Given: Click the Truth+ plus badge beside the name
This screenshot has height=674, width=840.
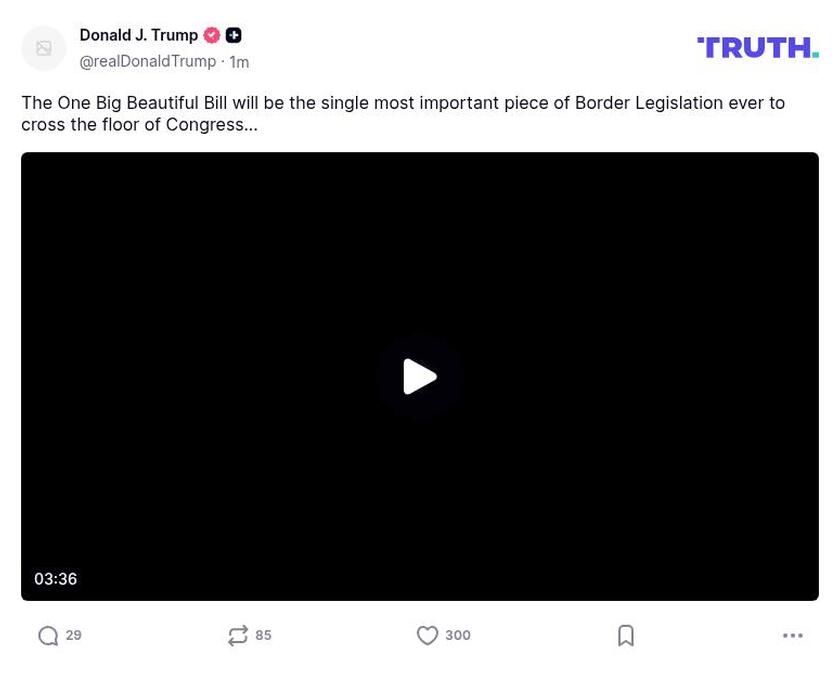Looking at the screenshot, I should click(x=233, y=34).
